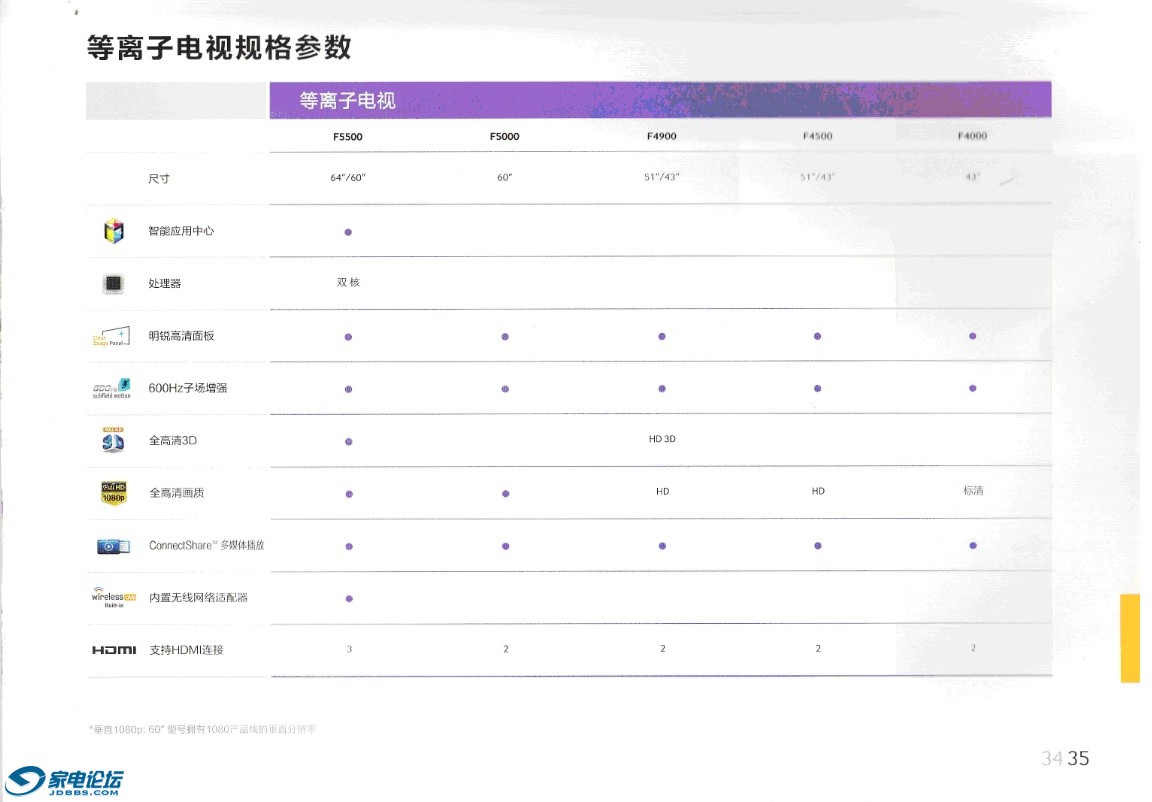Click the processor chip icon

click(x=113, y=284)
